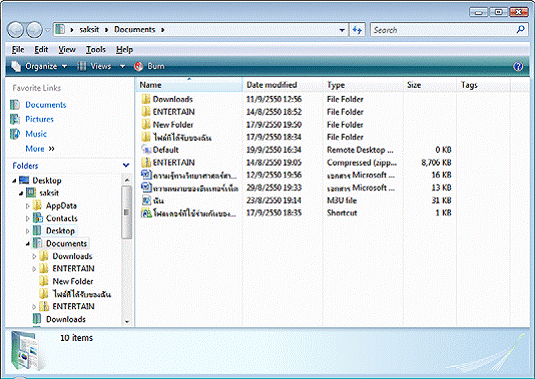
Task: Click the address bar location icon
Action: pos(60,29)
